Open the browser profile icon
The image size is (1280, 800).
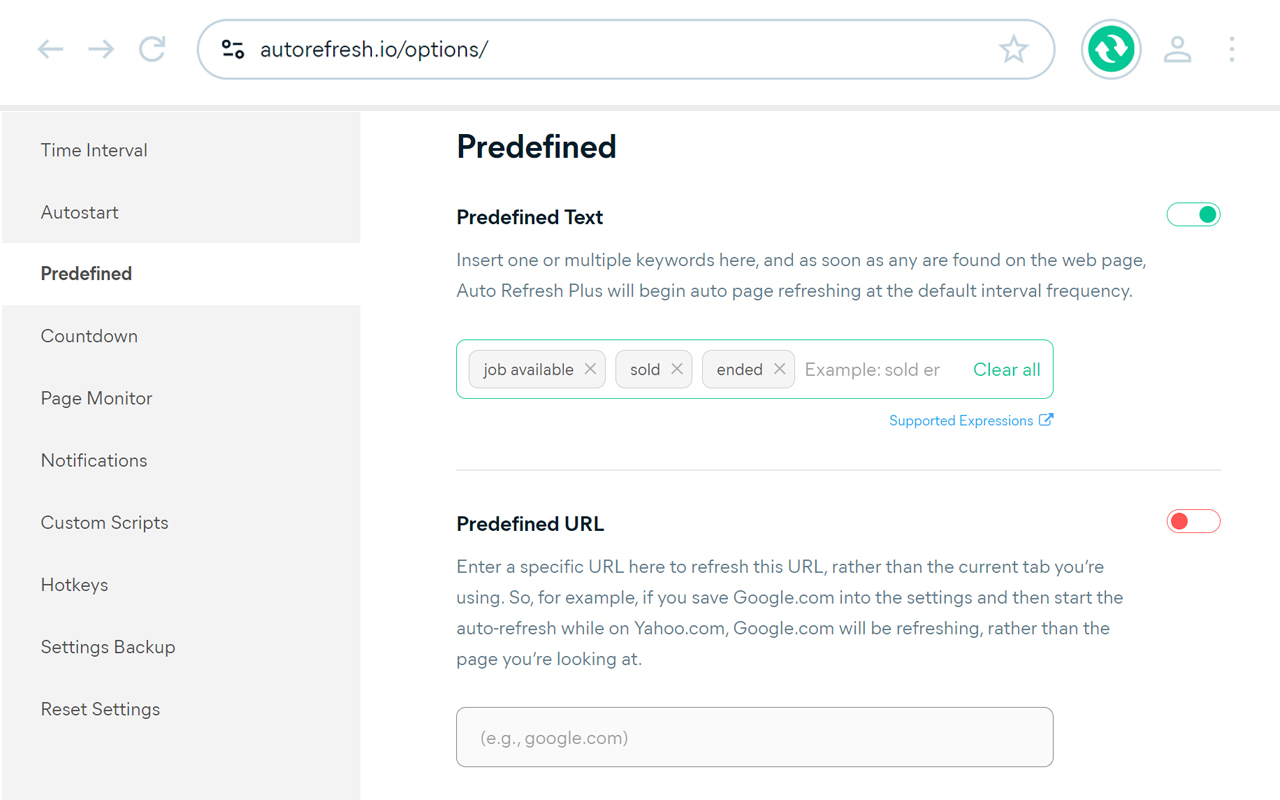[1178, 48]
